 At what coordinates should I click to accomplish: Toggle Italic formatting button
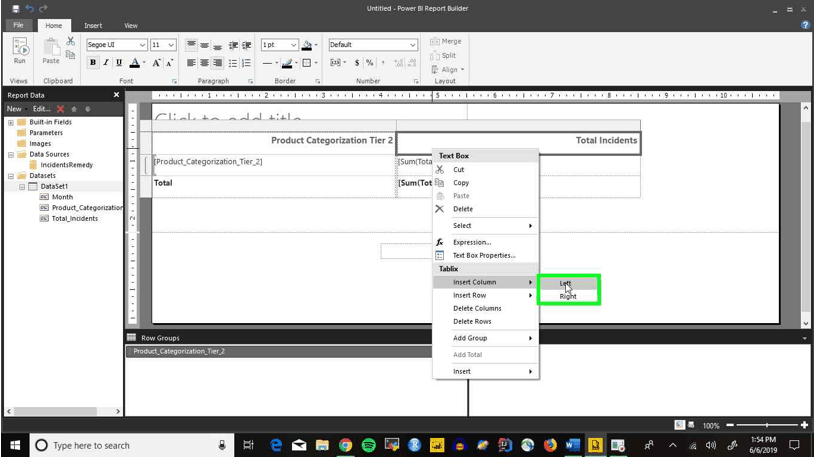click(x=106, y=62)
